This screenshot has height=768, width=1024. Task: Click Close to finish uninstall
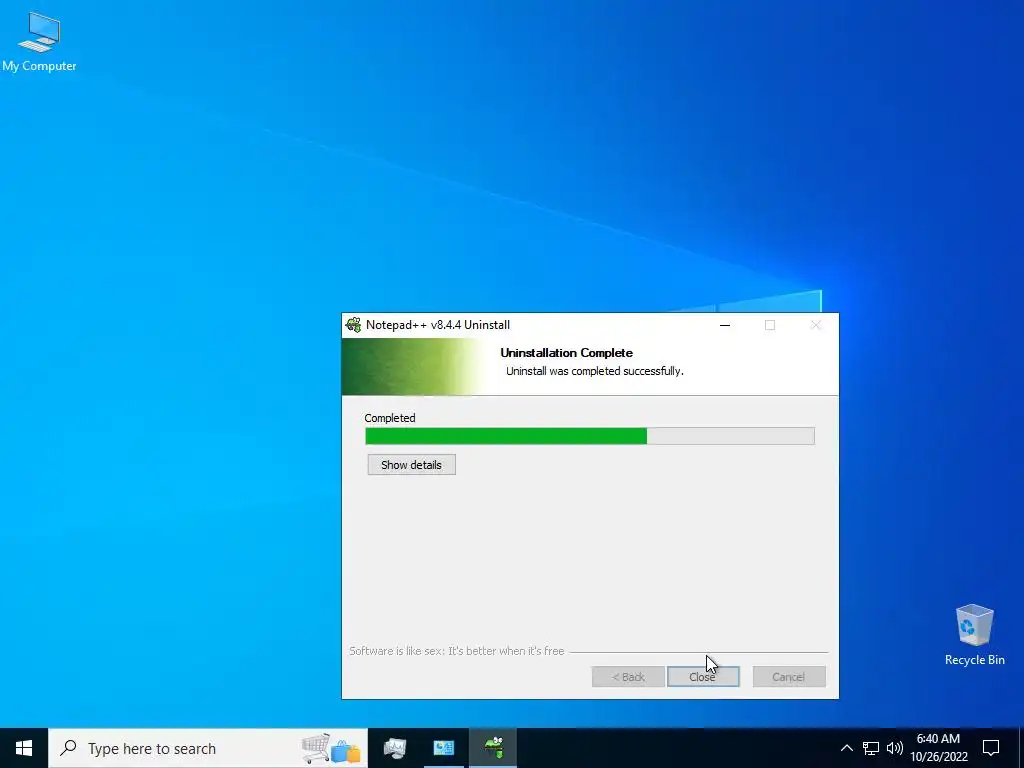[x=703, y=677]
